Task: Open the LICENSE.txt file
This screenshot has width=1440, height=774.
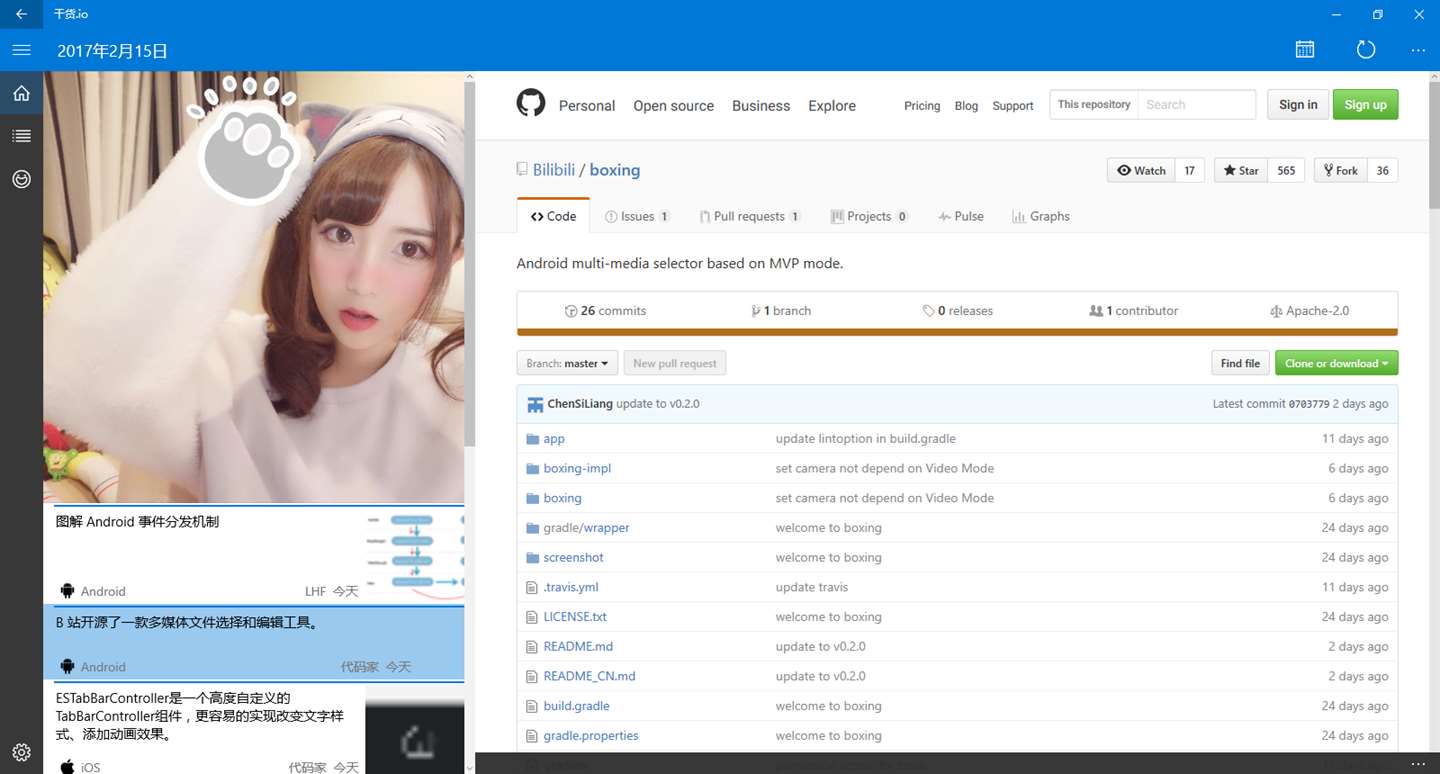Action: pyautogui.click(x=575, y=617)
